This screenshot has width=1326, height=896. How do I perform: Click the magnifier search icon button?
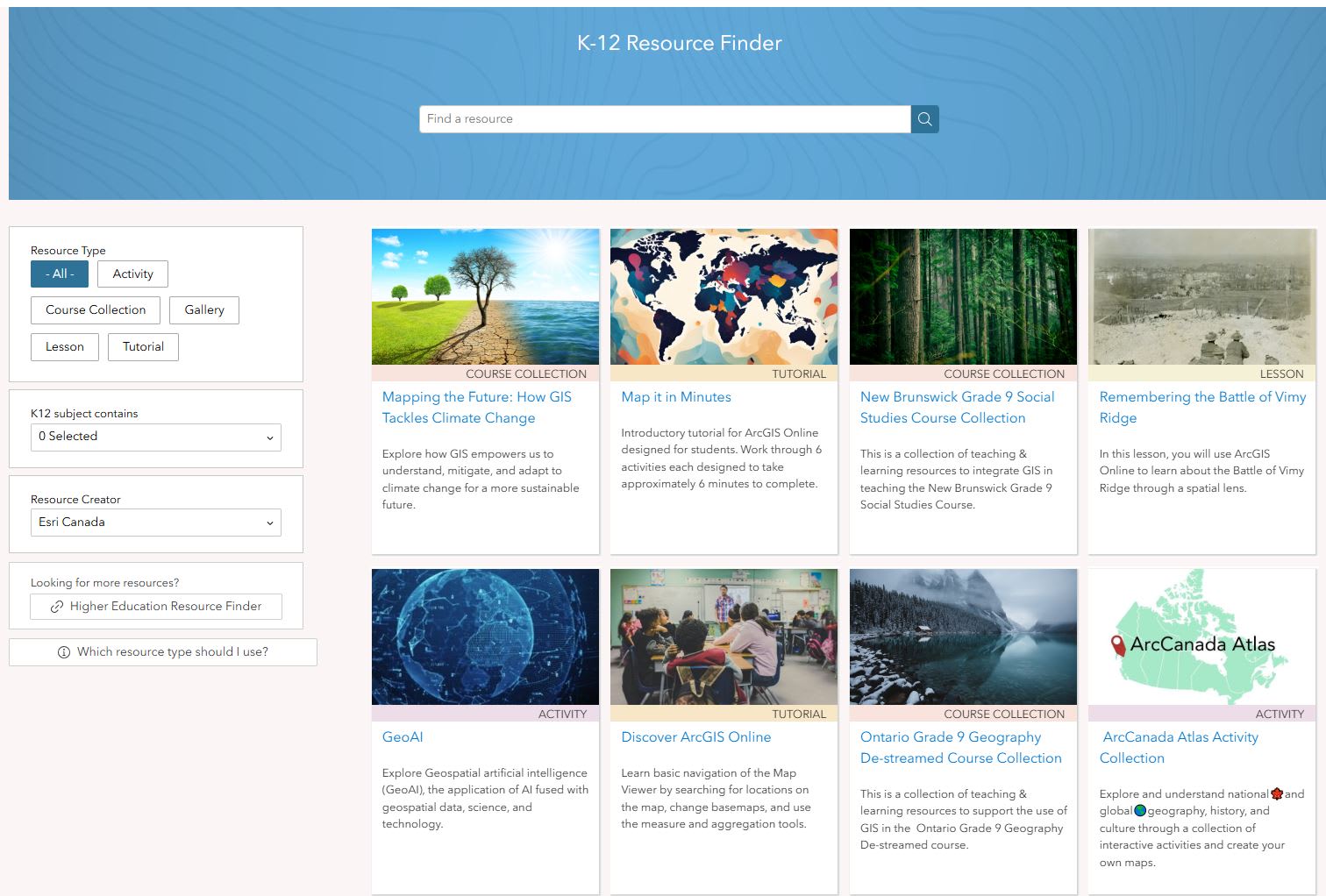coord(924,118)
